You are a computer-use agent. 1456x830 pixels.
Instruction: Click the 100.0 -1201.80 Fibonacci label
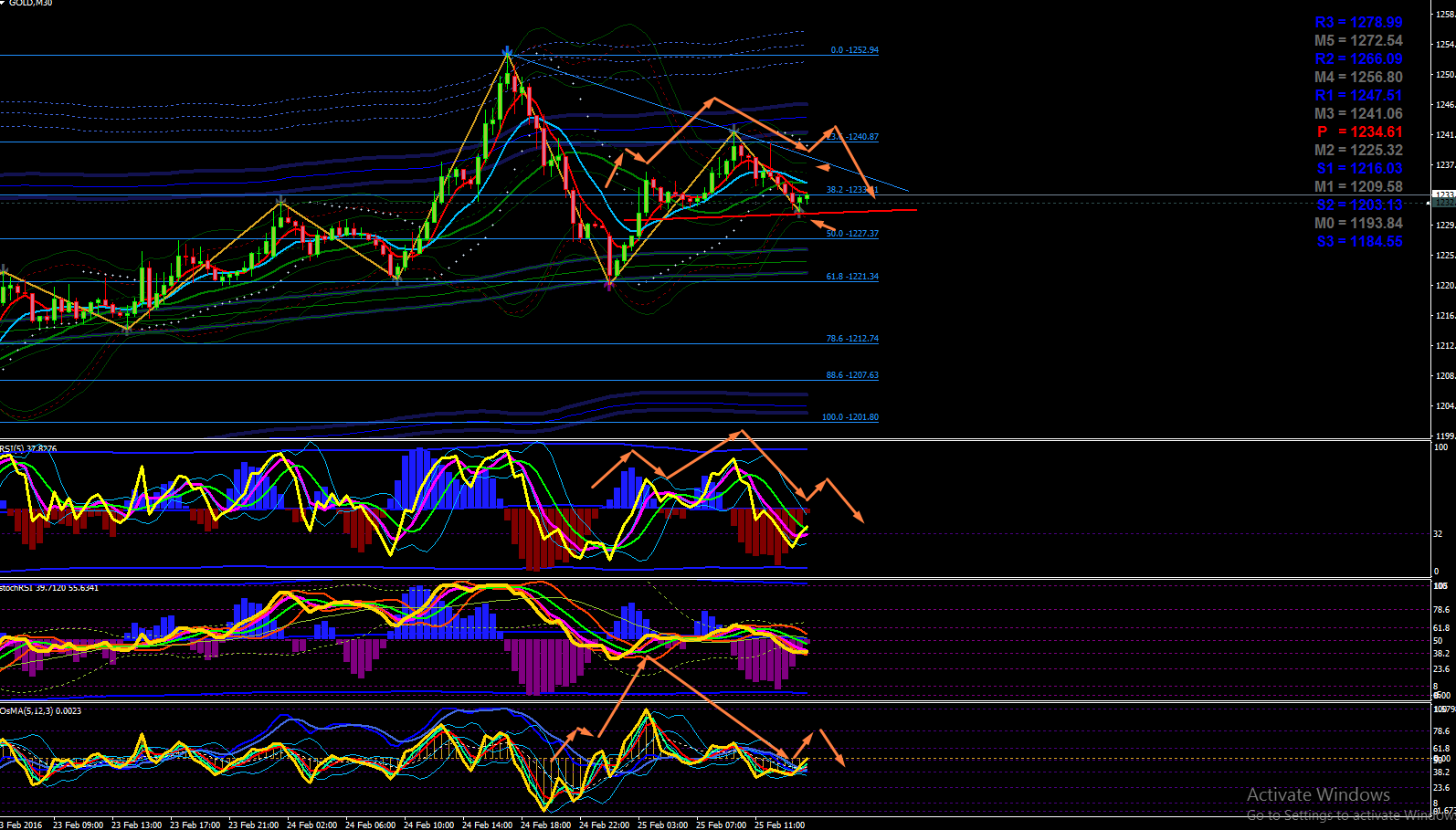pos(850,417)
